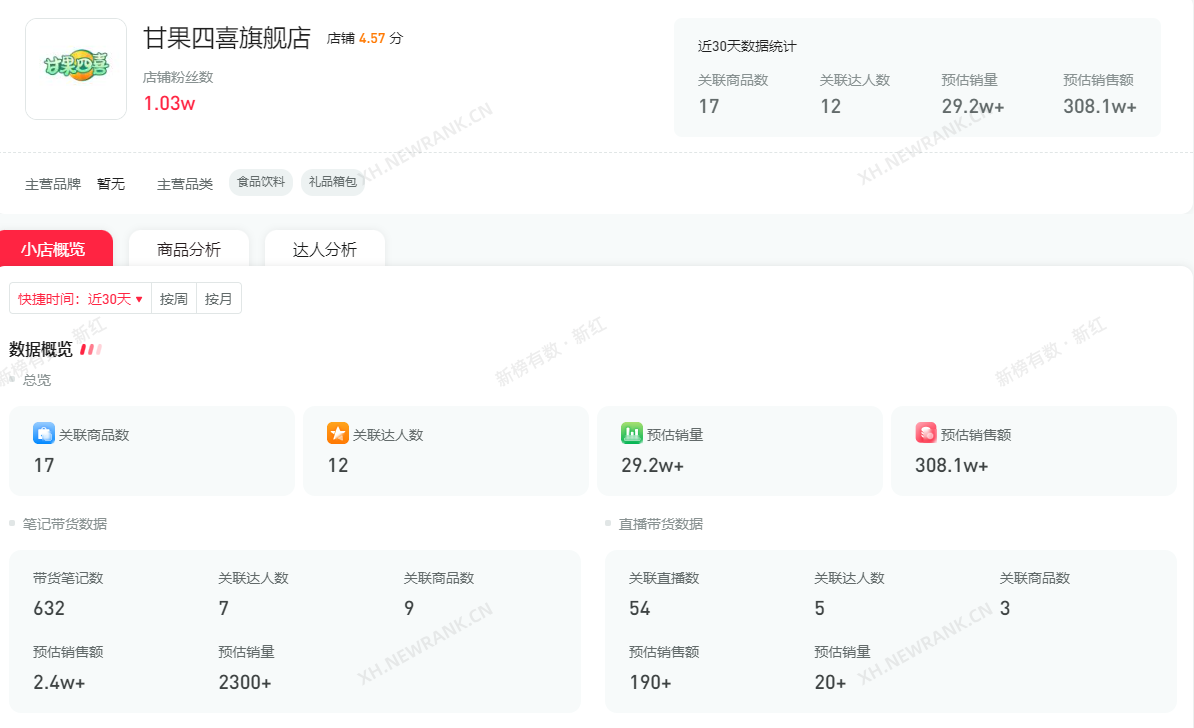Click the orange 关联达人数 star icon
This screenshot has height=728, width=1194.
pyautogui.click(x=337, y=433)
